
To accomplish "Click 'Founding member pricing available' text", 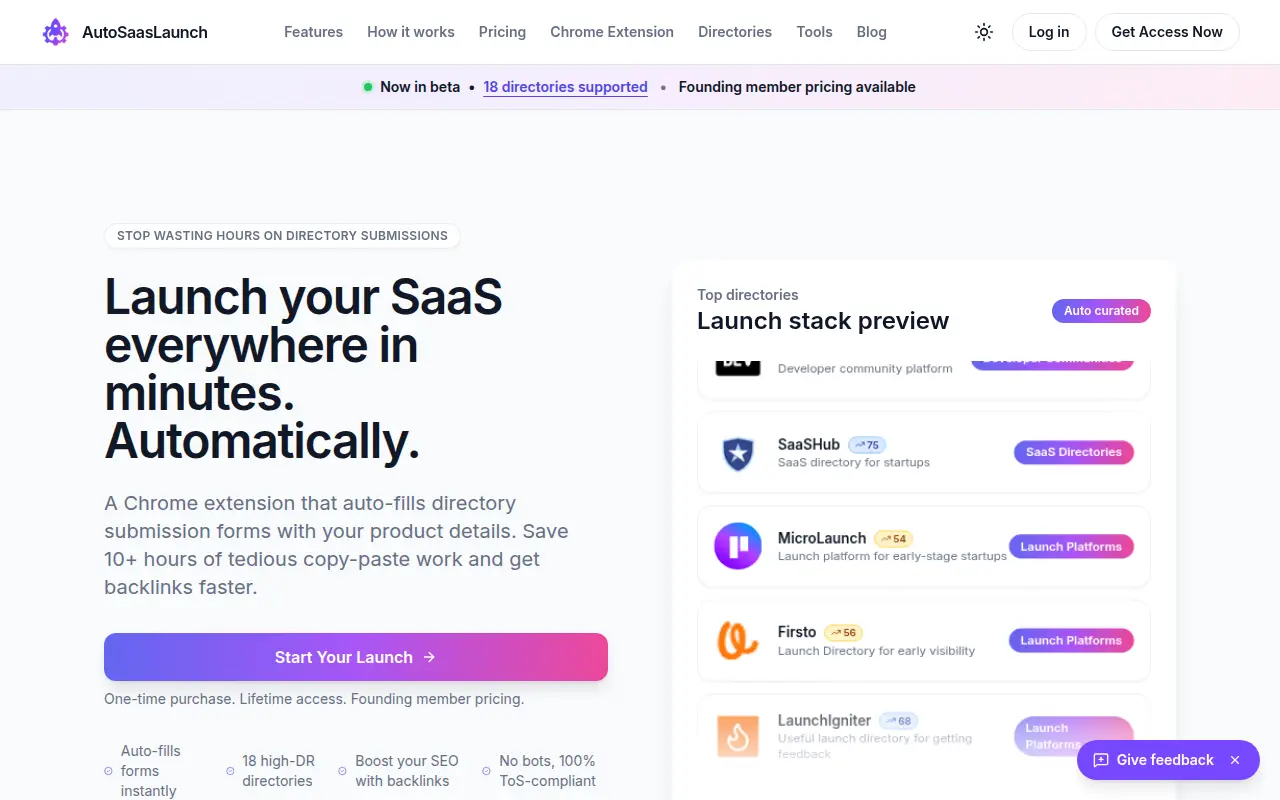I will click(x=797, y=87).
